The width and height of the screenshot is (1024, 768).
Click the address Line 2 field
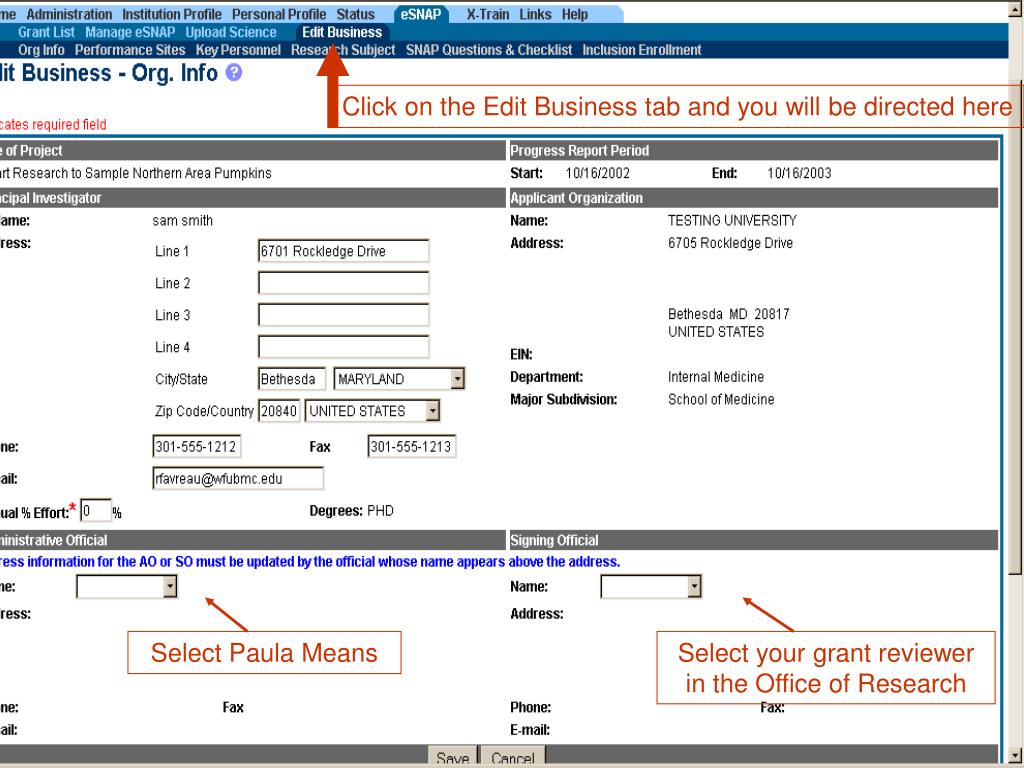[x=344, y=283]
